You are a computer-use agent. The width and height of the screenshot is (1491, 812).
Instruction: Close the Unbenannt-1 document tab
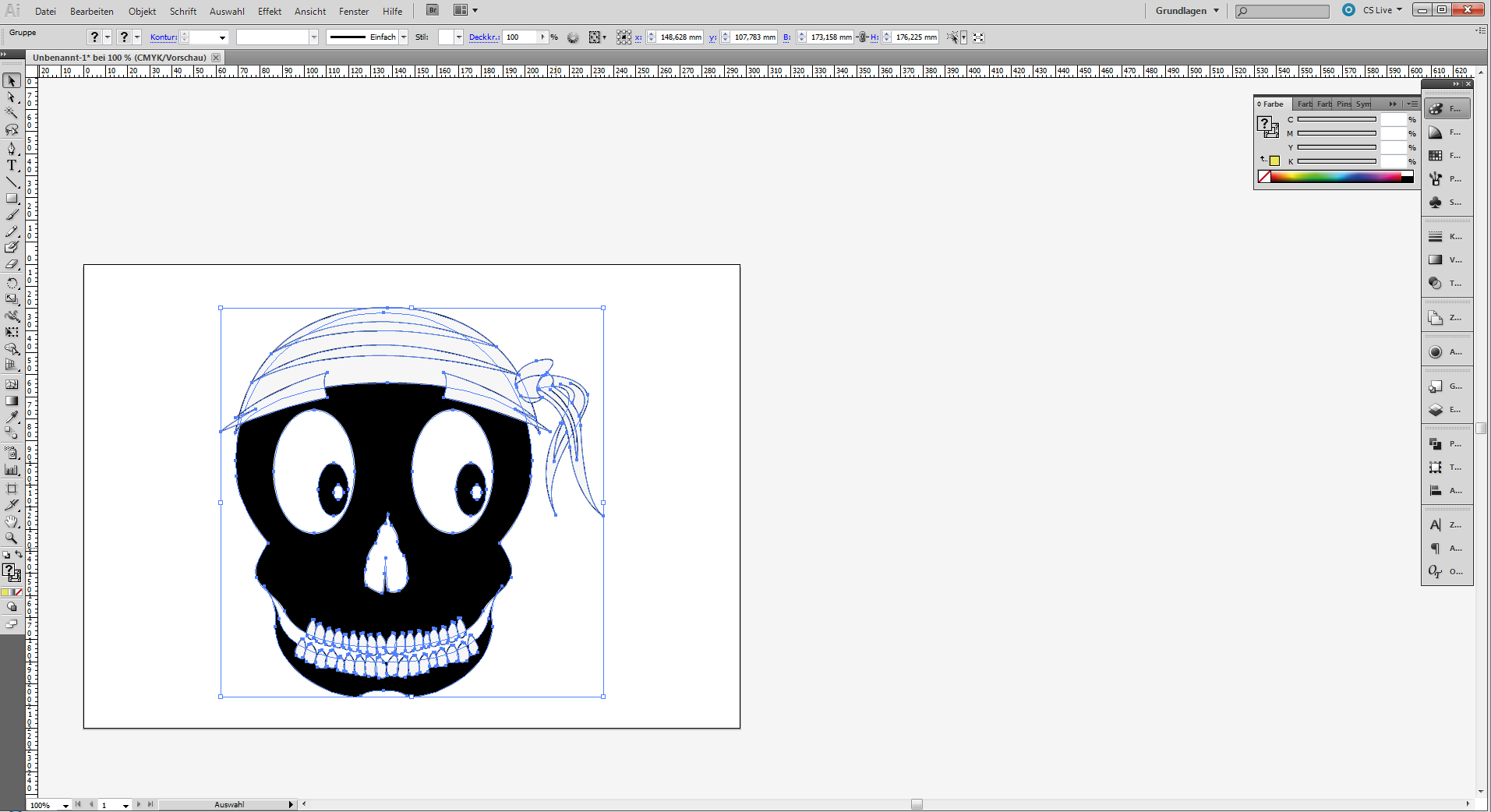point(216,58)
